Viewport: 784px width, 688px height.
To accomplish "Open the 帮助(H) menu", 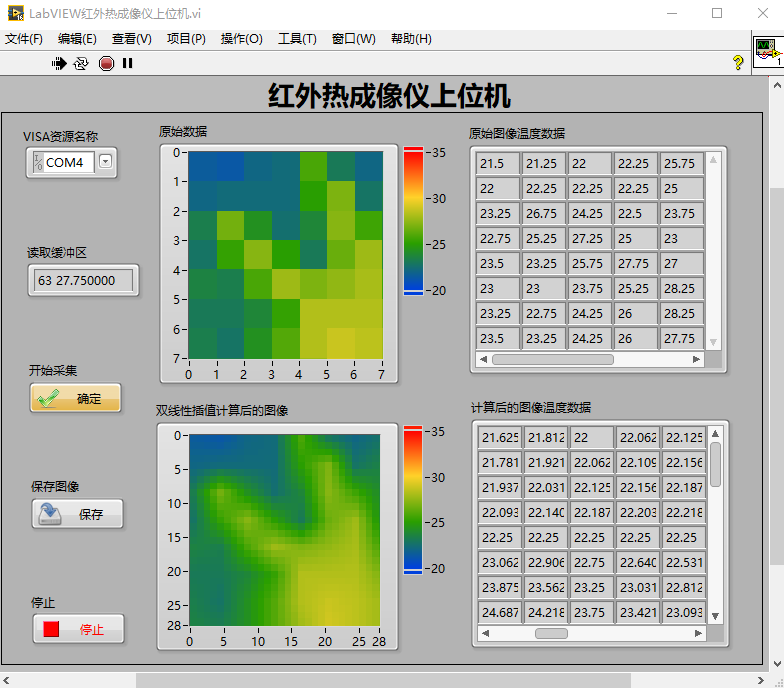I will coord(411,39).
